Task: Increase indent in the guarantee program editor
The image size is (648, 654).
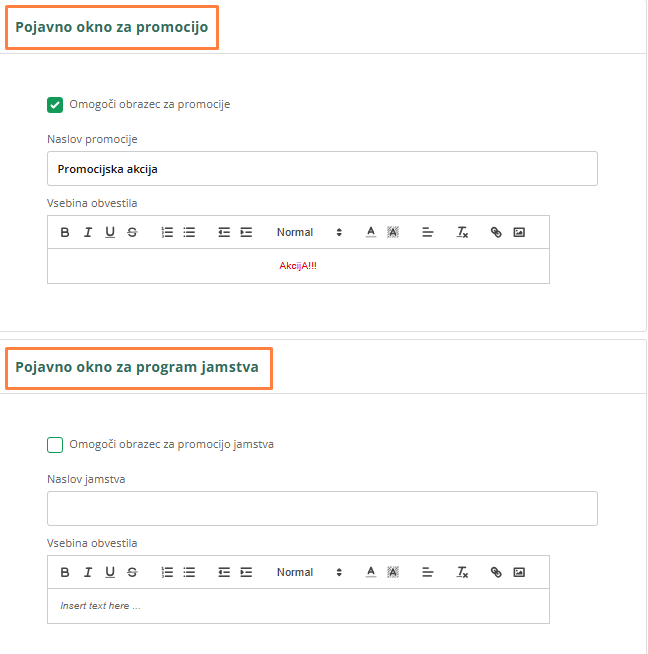Action: point(246,572)
